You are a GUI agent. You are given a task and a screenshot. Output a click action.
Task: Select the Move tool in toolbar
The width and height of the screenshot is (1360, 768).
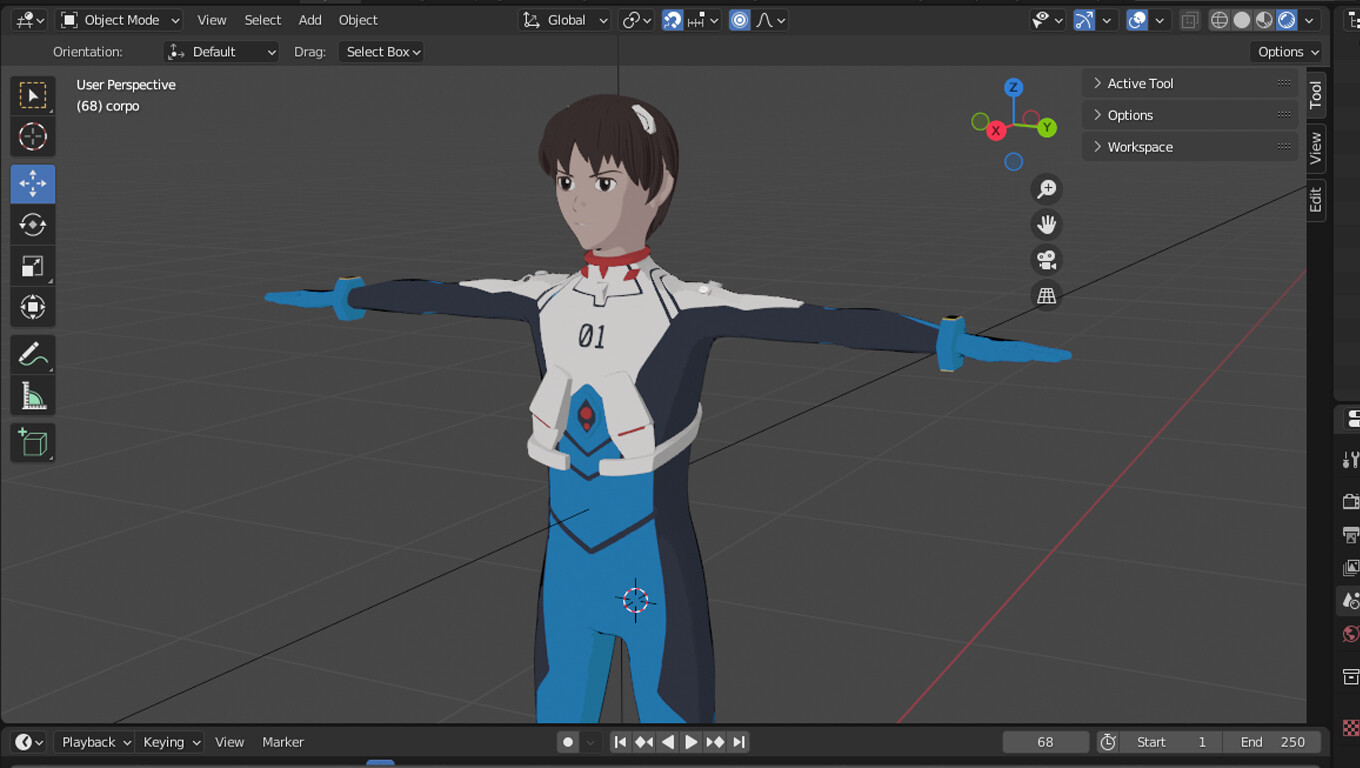coord(33,184)
